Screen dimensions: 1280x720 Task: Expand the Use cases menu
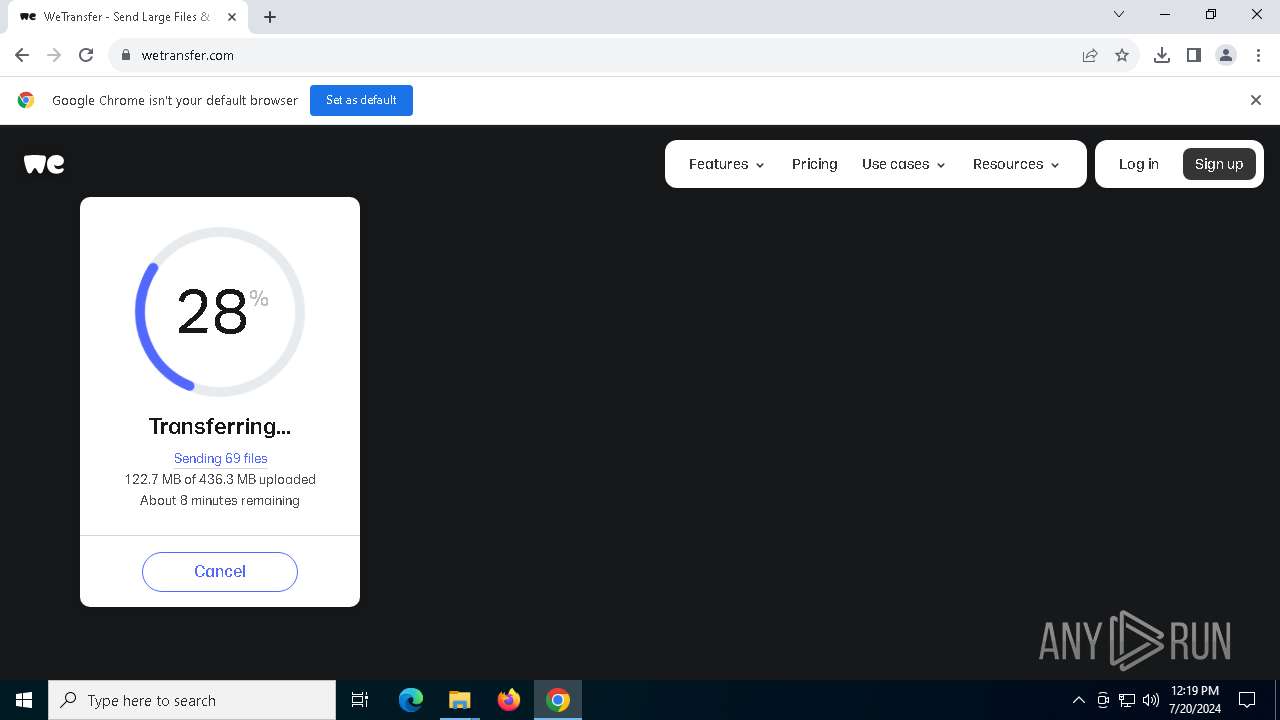pos(904,164)
